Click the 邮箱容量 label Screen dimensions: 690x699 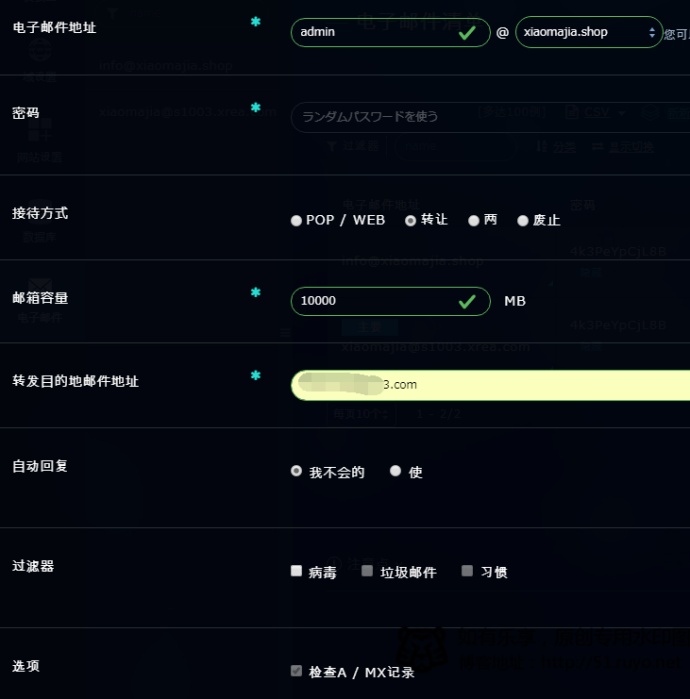(40, 298)
